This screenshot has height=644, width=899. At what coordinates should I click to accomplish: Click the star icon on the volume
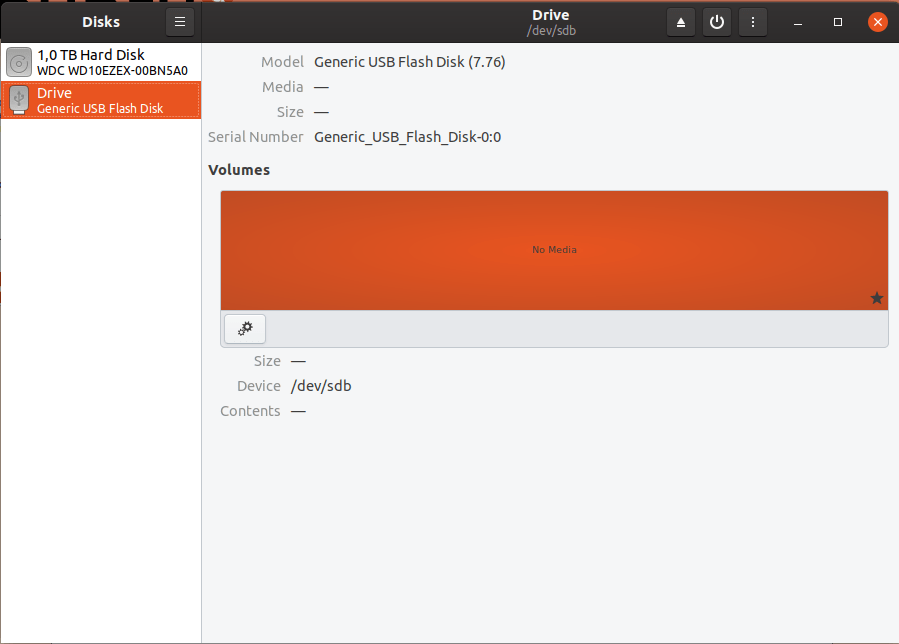click(877, 297)
